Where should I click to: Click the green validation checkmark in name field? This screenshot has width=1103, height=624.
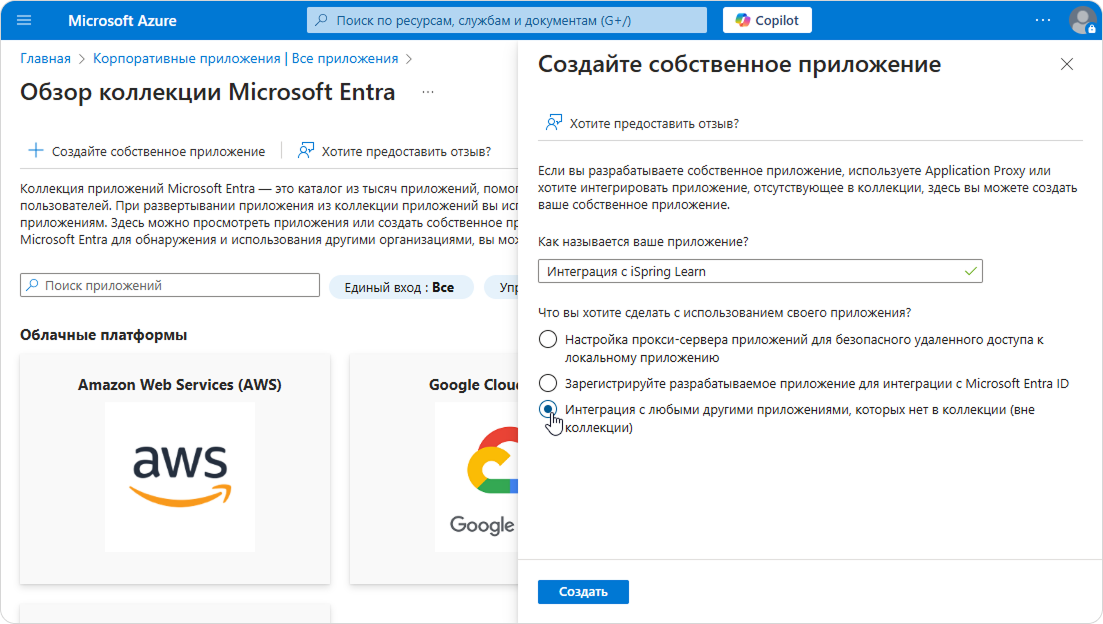pos(971,272)
